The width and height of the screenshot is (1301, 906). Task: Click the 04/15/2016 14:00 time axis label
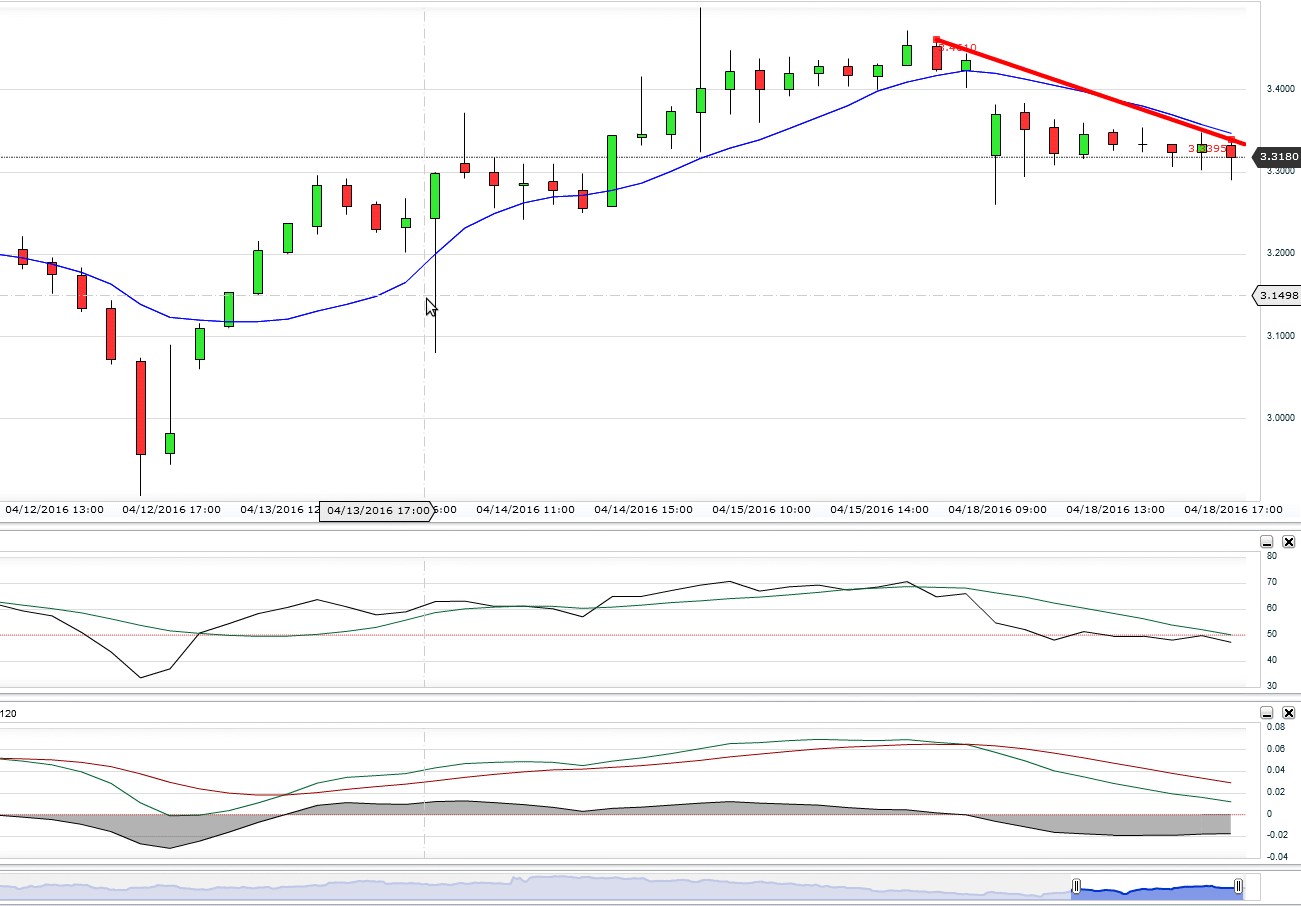(x=879, y=510)
